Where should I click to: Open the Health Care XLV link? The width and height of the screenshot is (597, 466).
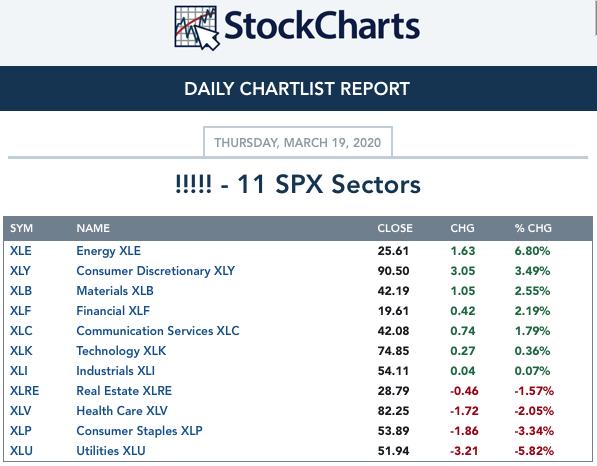[x=122, y=411]
